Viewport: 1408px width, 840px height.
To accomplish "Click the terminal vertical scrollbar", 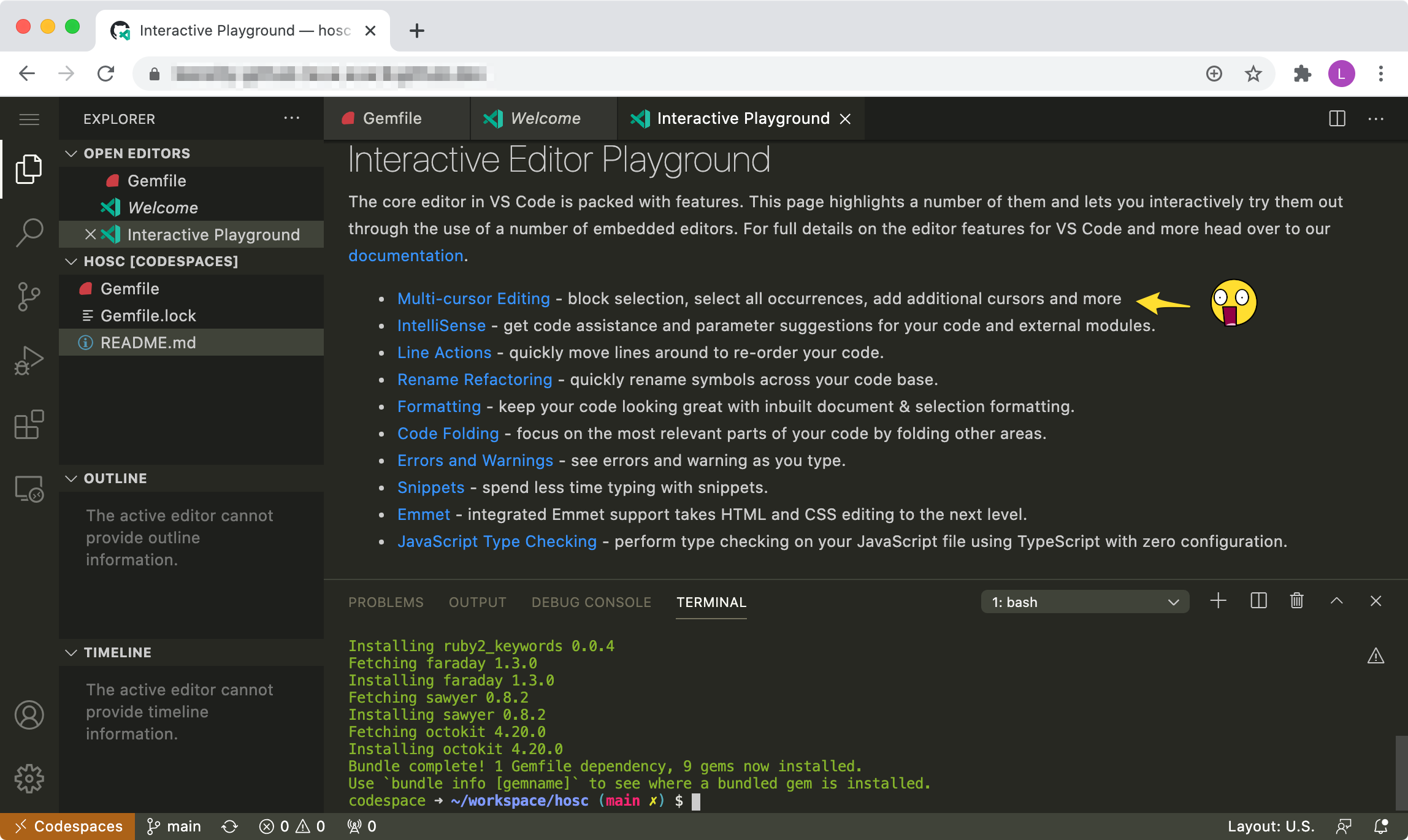I will [x=1401, y=771].
